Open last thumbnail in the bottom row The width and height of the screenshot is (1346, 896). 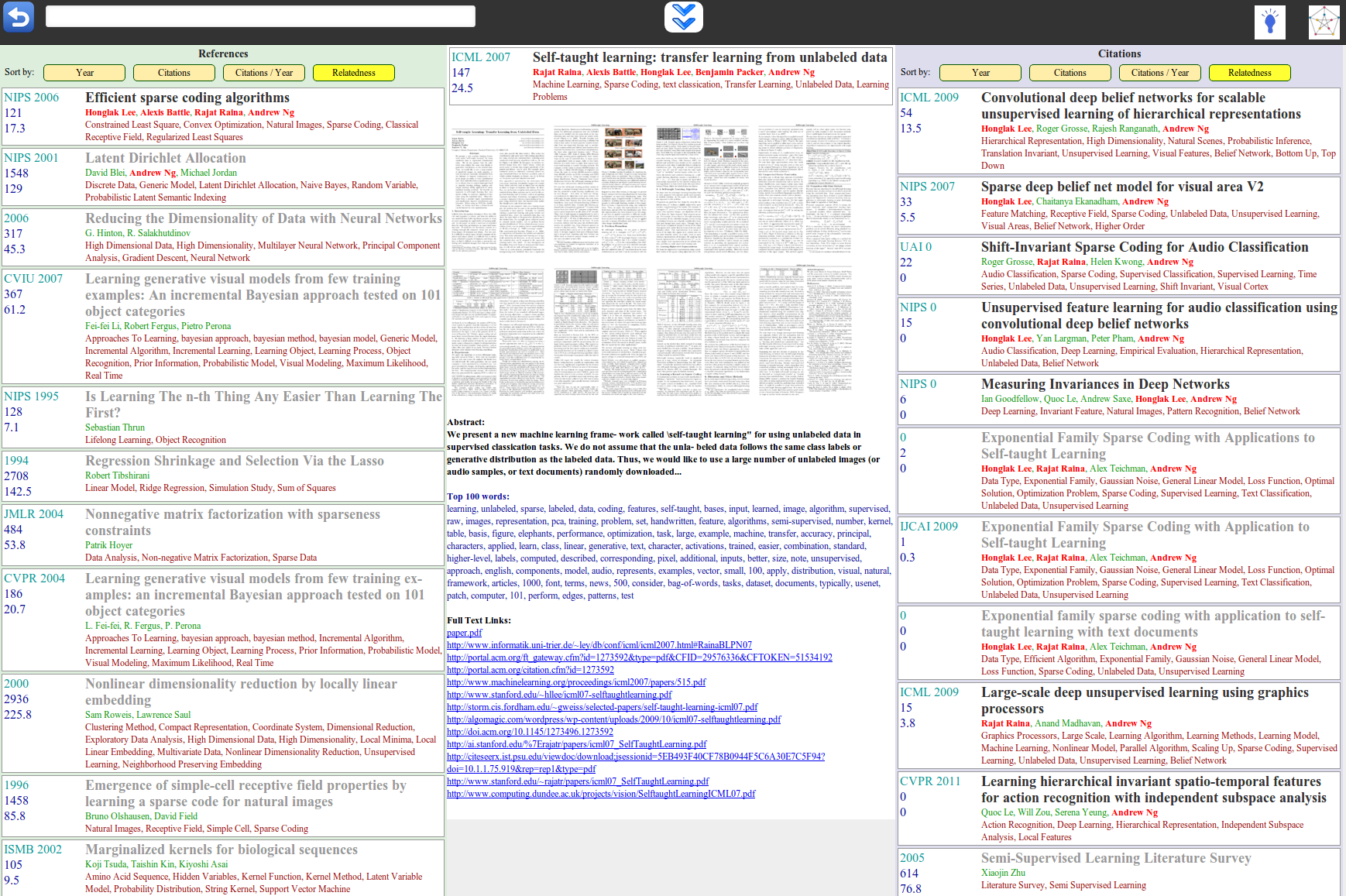click(805, 331)
